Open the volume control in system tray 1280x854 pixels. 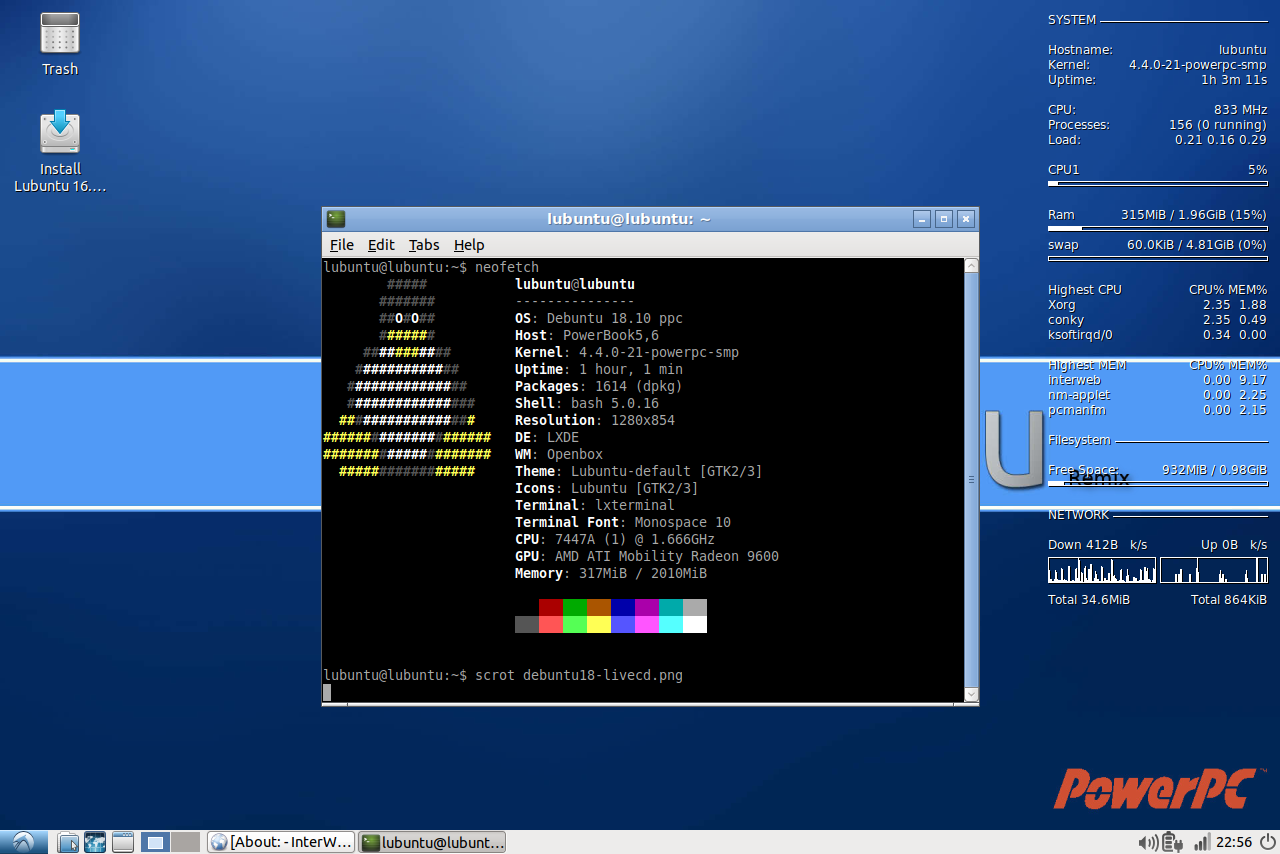(1147, 842)
